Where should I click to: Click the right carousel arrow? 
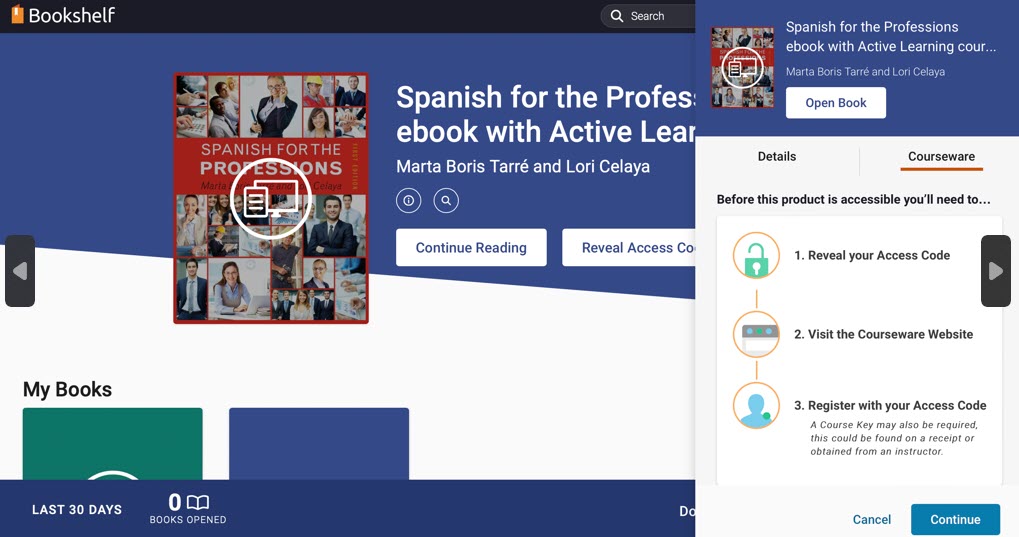point(995,271)
